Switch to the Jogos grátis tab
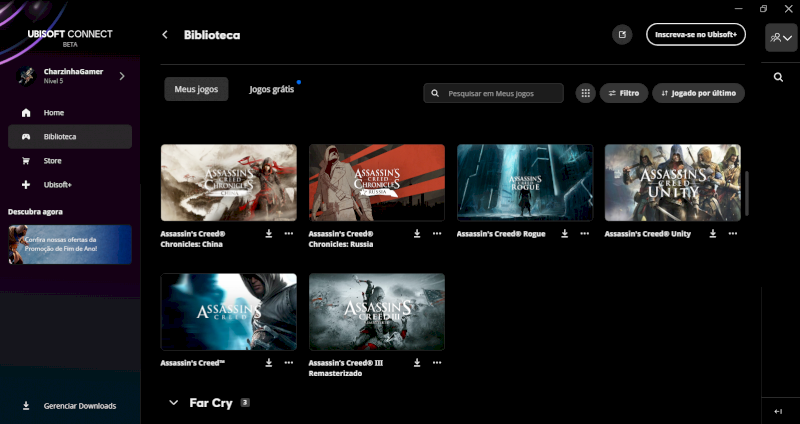Image resolution: width=800 pixels, height=424 pixels. [x=272, y=89]
